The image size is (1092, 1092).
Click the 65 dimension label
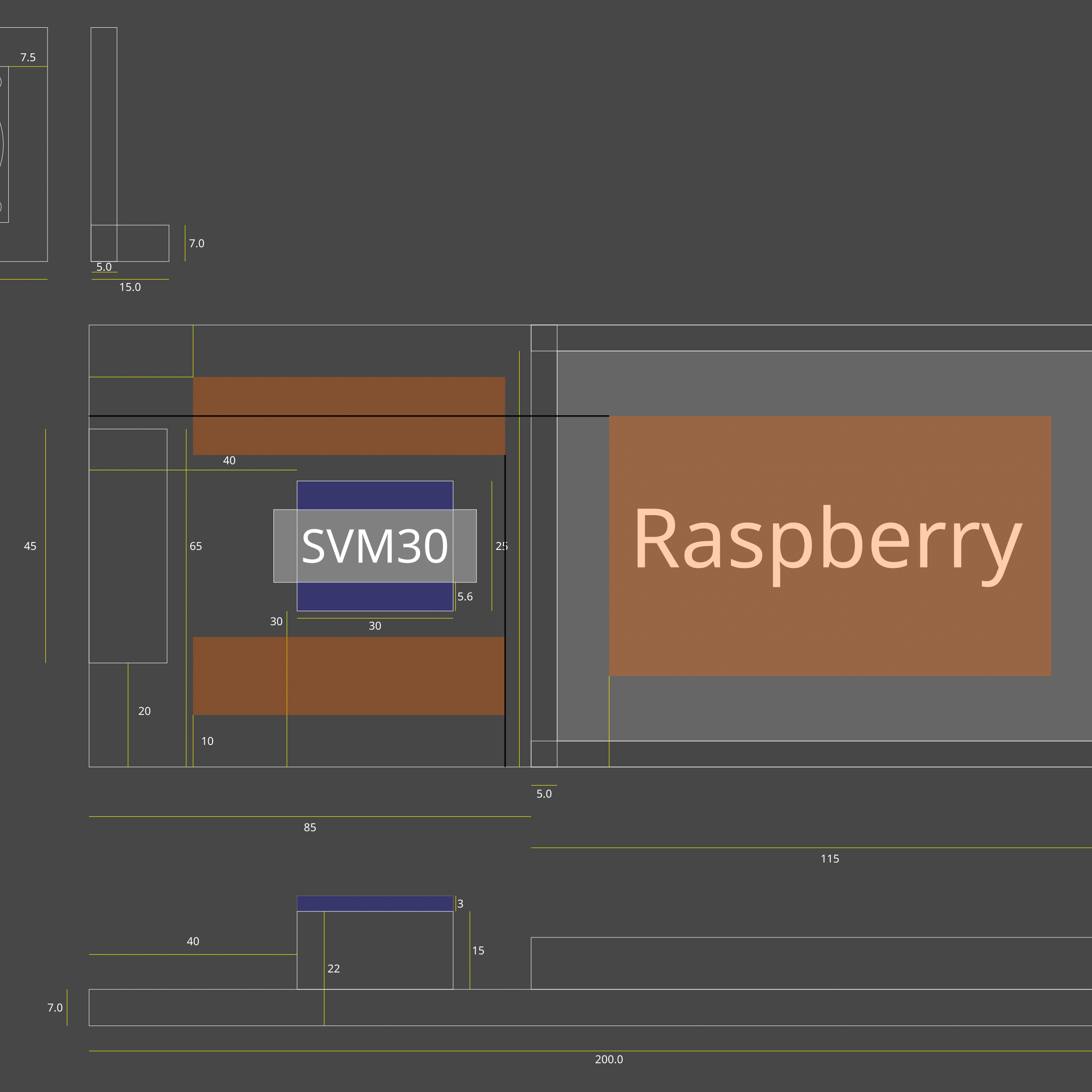click(196, 546)
